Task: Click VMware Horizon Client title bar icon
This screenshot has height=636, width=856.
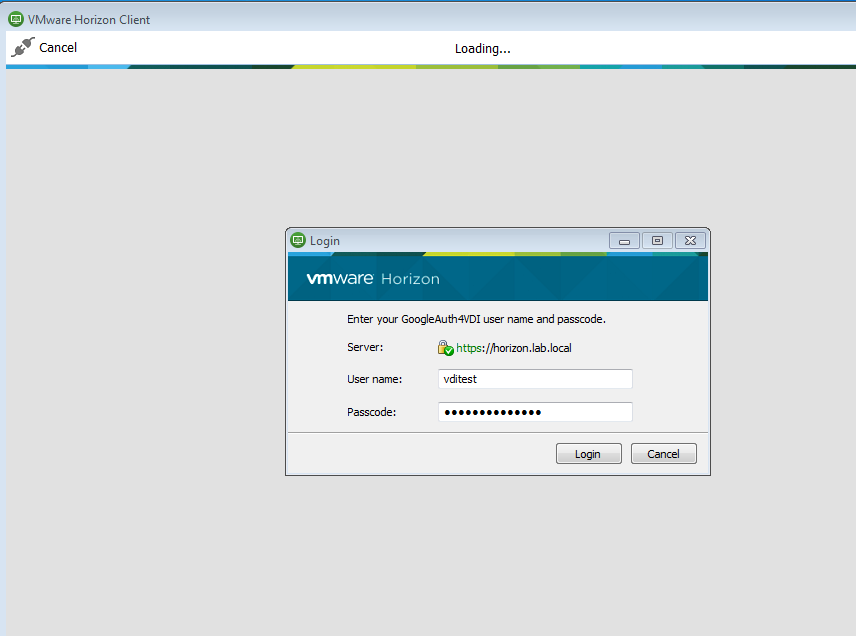Action: [x=16, y=20]
